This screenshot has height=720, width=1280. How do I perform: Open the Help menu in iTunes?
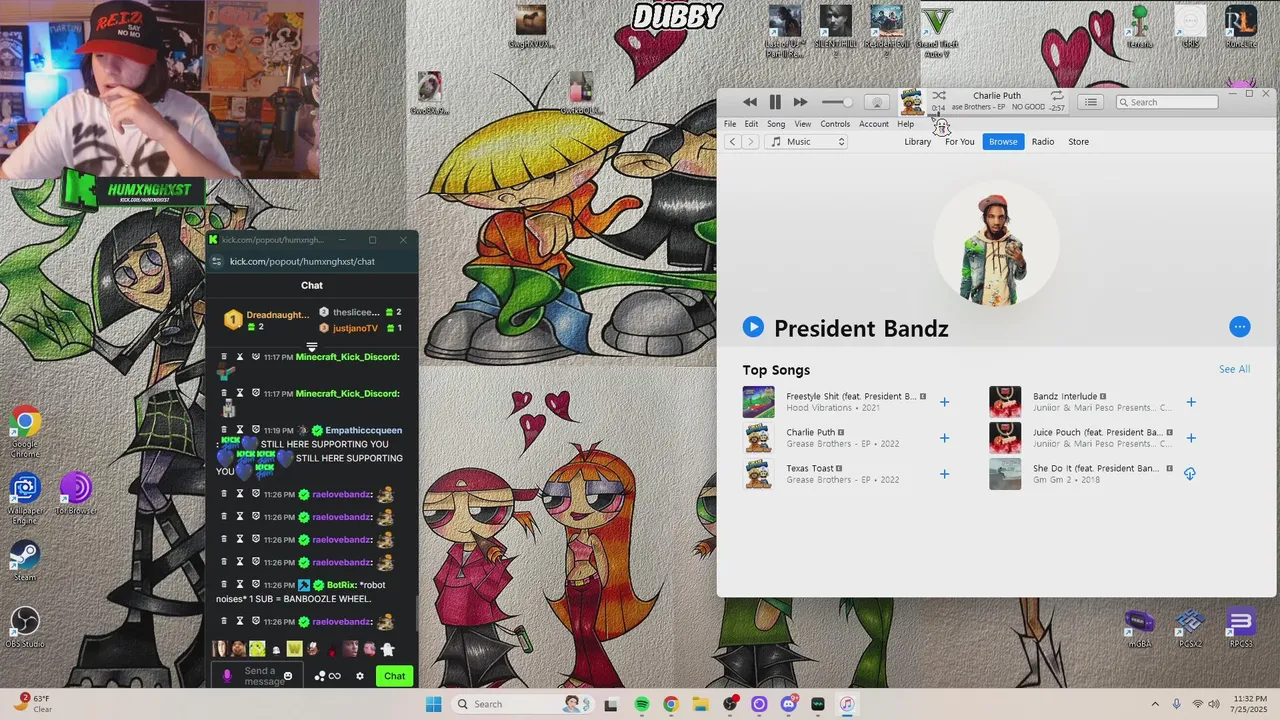pyautogui.click(x=905, y=124)
